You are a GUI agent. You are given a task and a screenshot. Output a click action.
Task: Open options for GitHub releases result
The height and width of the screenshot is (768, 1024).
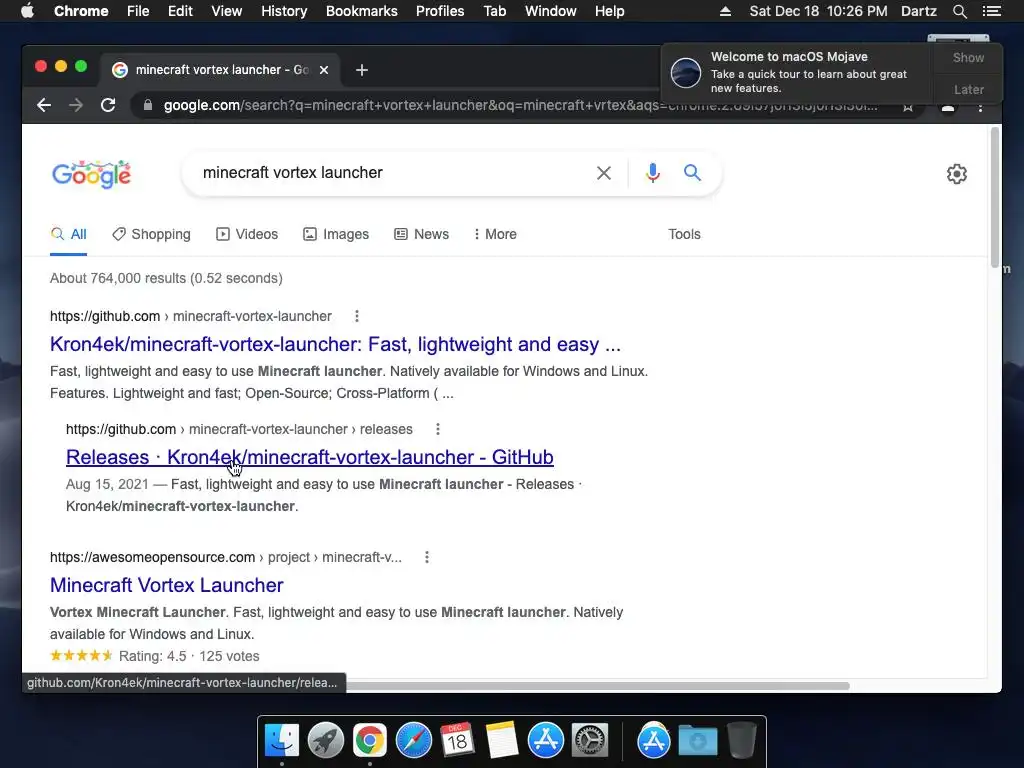coord(438,429)
